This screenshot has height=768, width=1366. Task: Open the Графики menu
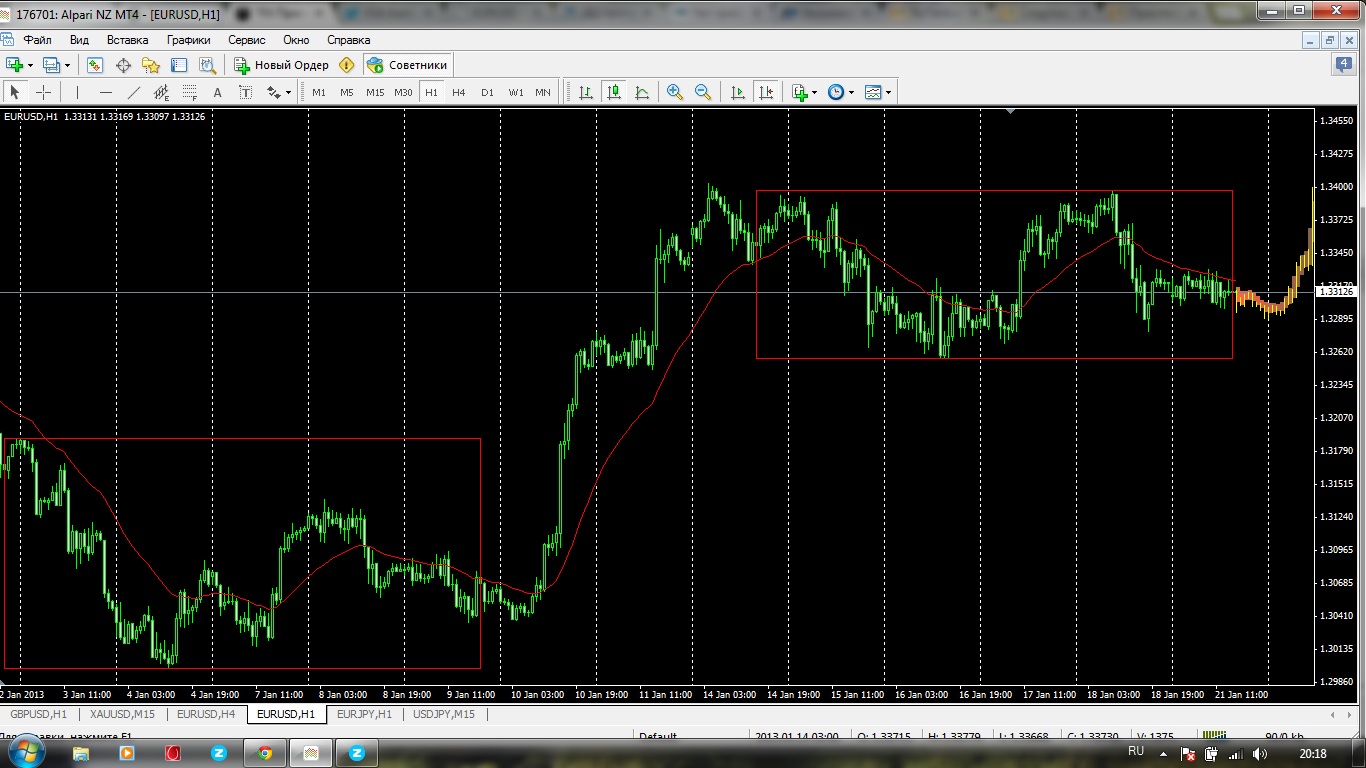[189, 40]
